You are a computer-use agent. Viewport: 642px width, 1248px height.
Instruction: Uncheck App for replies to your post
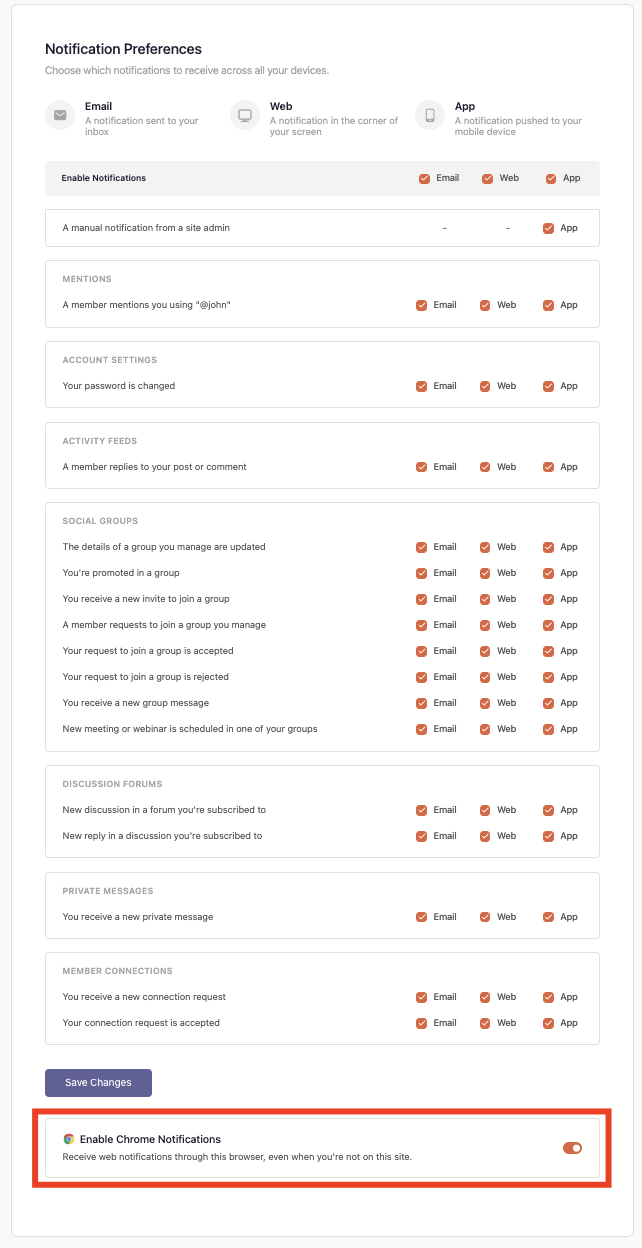click(x=548, y=467)
